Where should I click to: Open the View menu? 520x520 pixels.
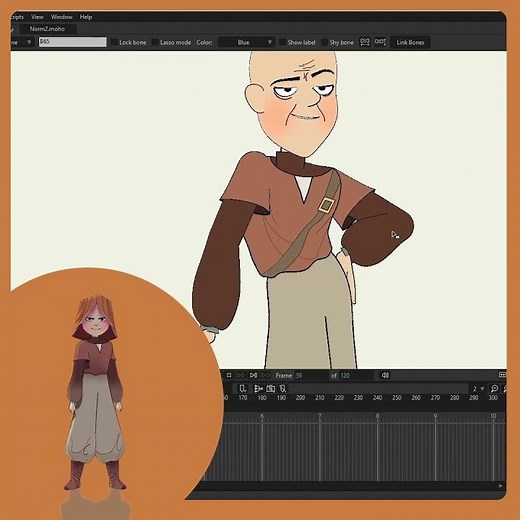pyautogui.click(x=37, y=17)
